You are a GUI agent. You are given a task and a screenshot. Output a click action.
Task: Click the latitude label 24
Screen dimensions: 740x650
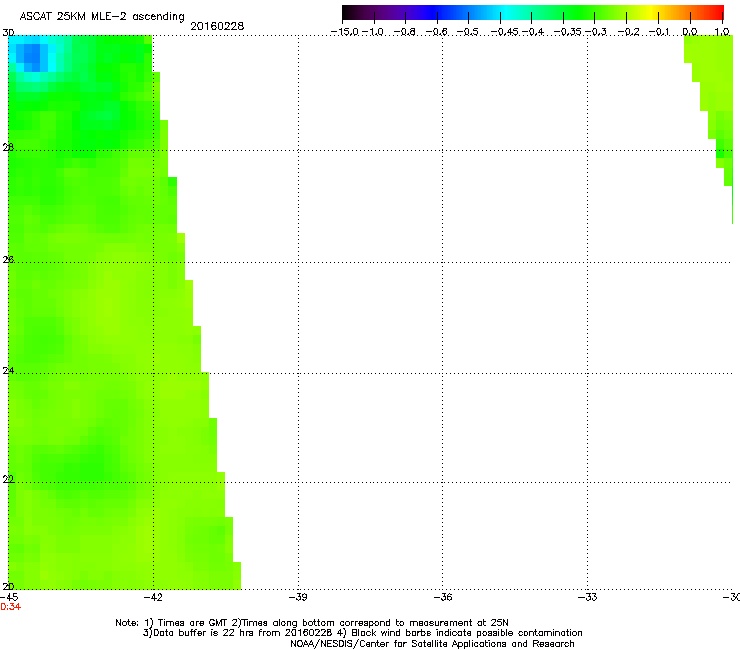(8, 371)
